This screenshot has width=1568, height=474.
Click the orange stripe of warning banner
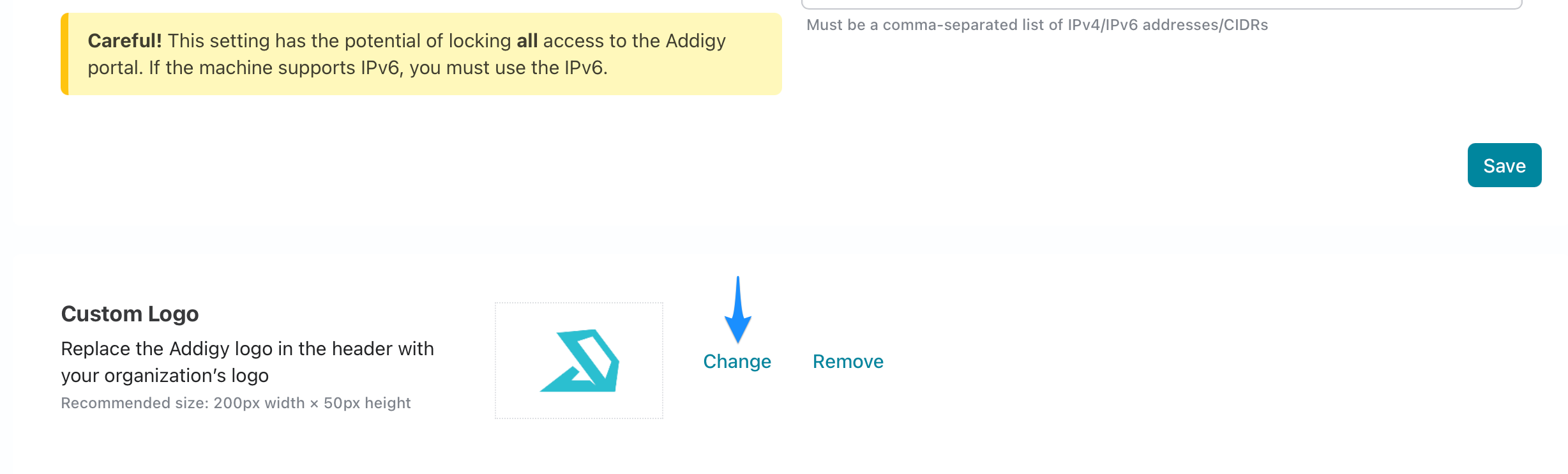(x=64, y=54)
